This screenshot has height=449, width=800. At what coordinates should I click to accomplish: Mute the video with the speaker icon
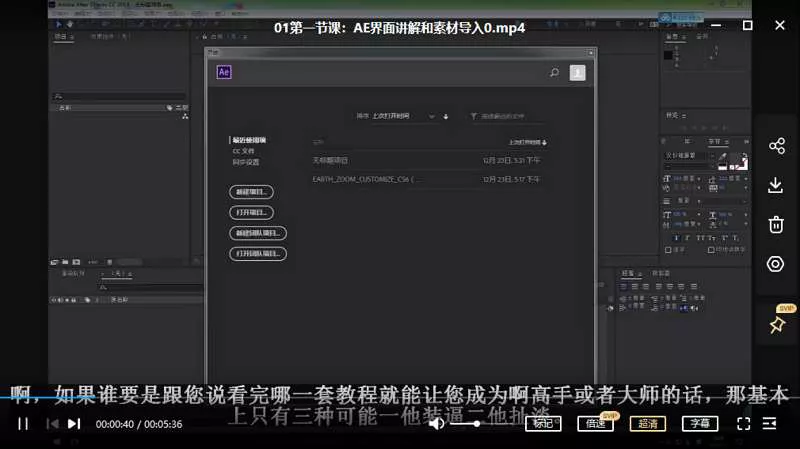pyautogui.click(x=436, y=423)
